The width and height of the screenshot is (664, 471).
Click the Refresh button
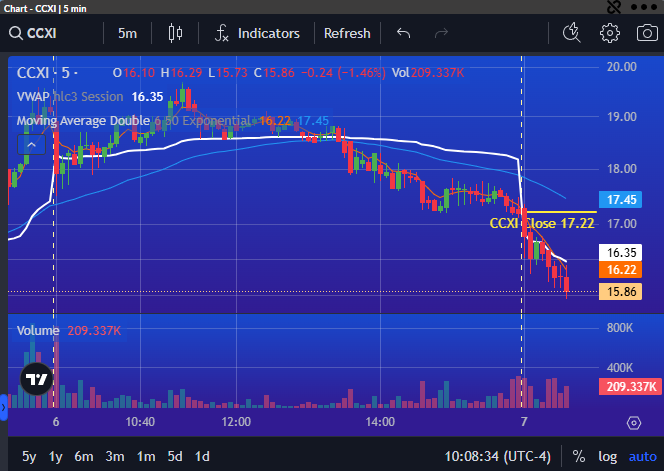tap(347, 33)
